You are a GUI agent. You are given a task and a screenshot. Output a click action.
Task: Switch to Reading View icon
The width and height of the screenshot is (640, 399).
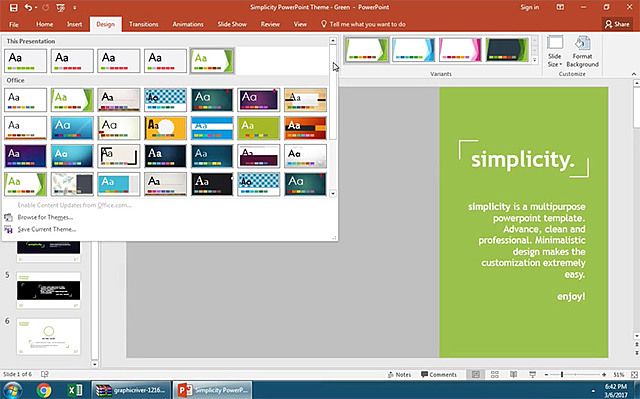point(513,375)
